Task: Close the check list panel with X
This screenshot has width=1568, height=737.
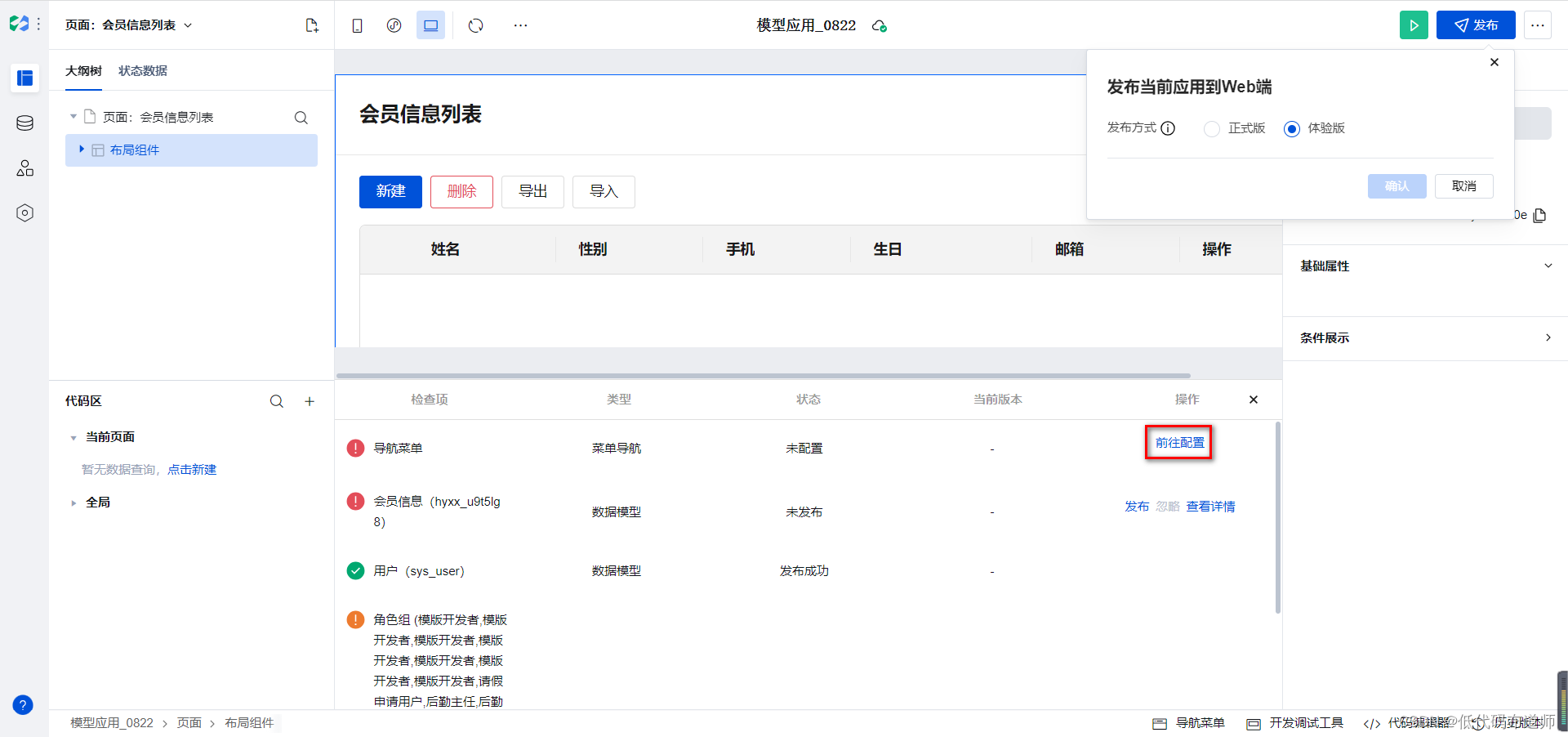Action: pos(1254,400)
